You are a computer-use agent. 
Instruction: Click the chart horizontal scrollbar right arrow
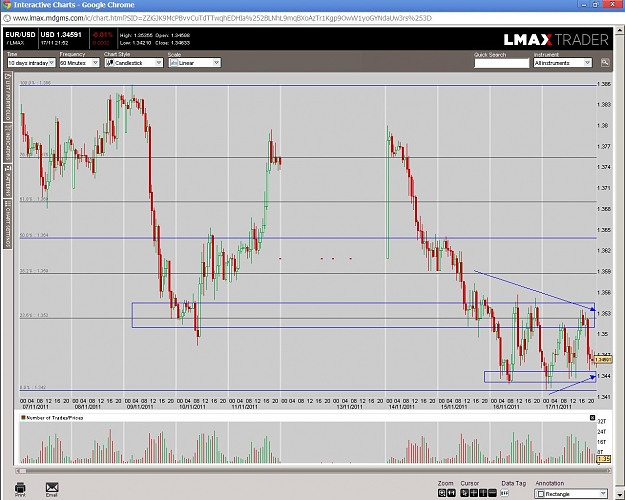(x=609, y=471)
